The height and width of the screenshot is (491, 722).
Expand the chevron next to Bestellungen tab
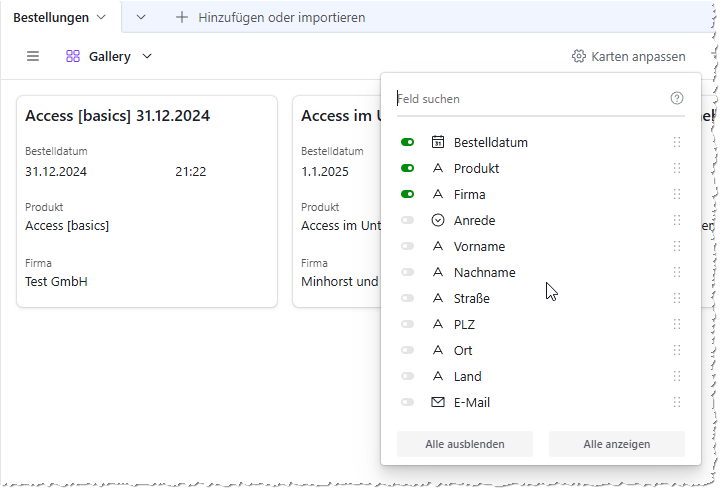coord(140,17)
